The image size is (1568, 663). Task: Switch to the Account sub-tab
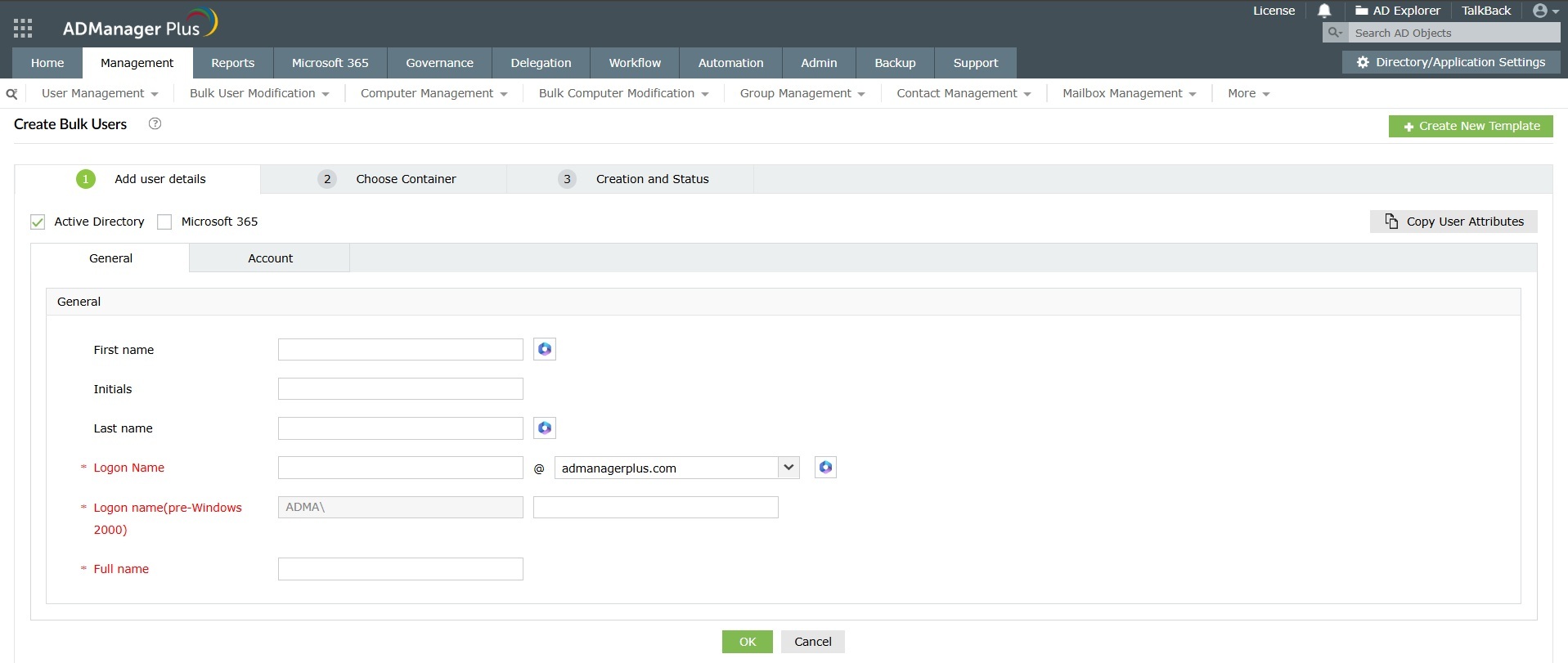(x=270, y=258)
